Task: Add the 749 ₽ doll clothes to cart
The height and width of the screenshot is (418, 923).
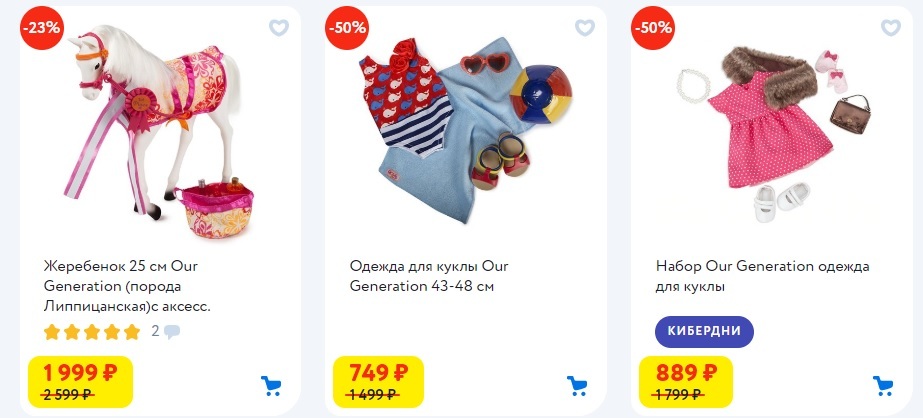Action: click(x=577, y=386)
